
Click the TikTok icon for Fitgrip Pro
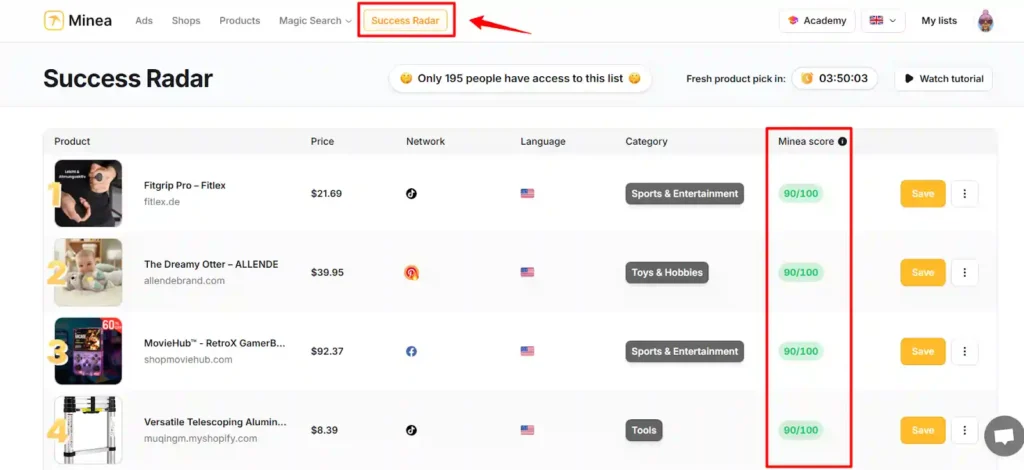point(411,193)
